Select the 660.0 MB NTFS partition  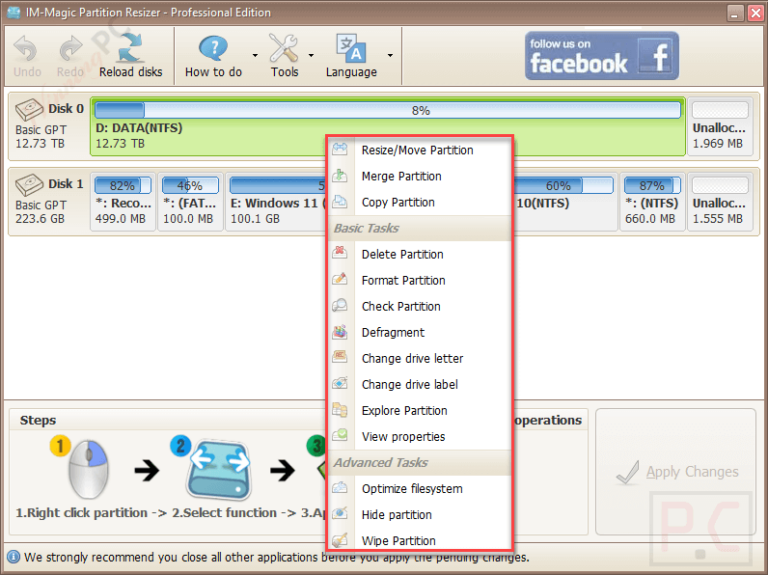click(x=652, y=201)
